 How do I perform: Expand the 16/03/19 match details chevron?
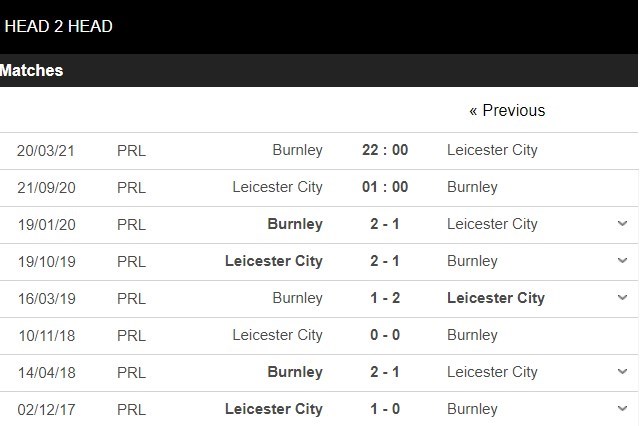pyautogui.click(x=622, y=298)
